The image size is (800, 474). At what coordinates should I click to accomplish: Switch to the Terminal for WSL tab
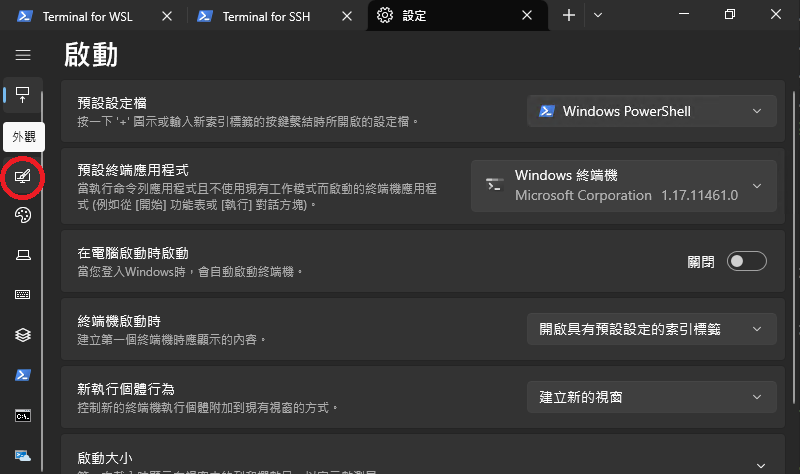(88, 16)
